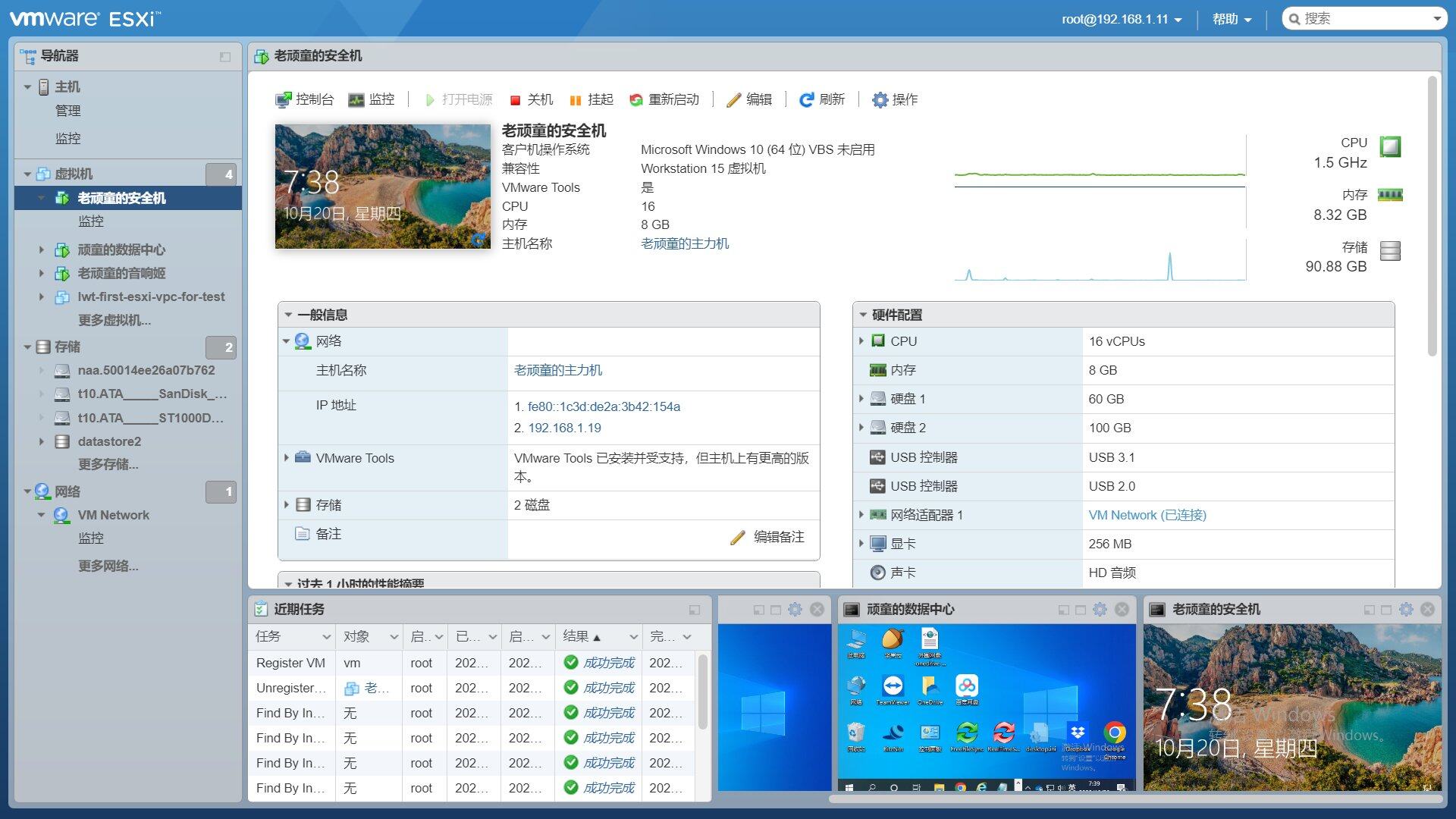Expand the datastore2 tree node
The image size is (1456, 819).
click(42, 441)
